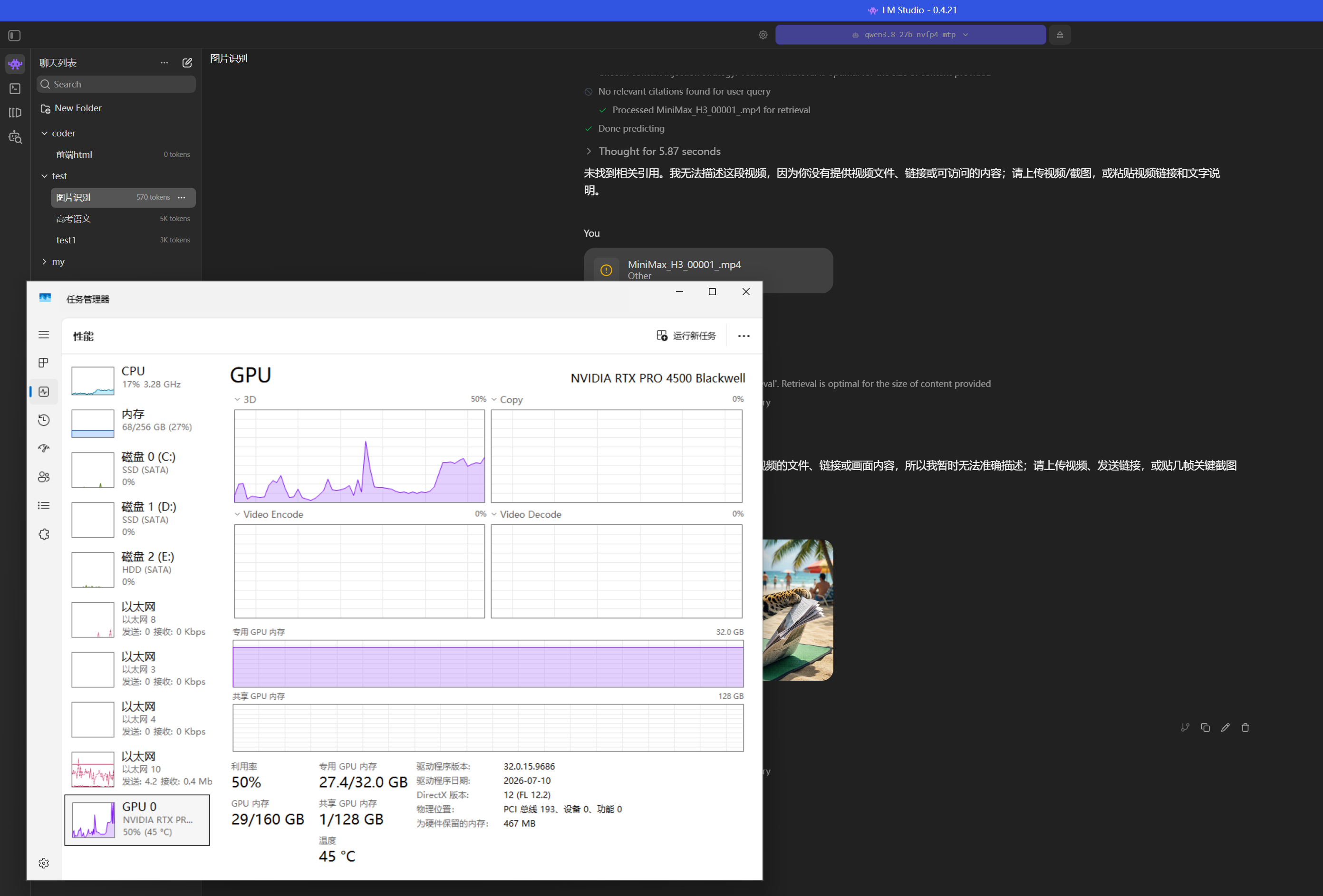Select the 以太网 10 network item
Screen dimensions: 1323x896
[137, 770]
